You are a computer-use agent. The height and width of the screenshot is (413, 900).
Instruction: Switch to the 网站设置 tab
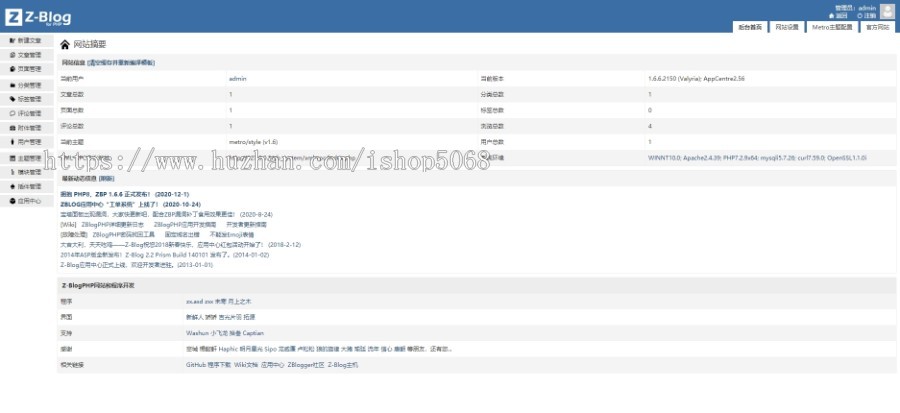point(787,27)
